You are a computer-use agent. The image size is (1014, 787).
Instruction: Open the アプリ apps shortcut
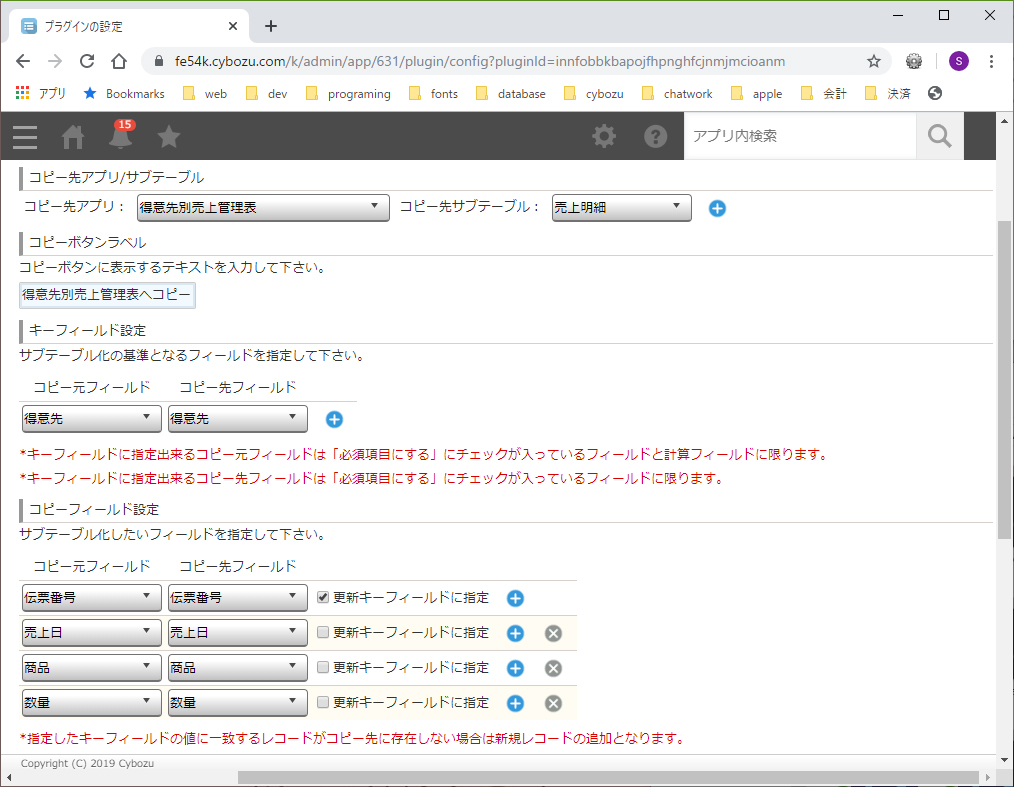click(x=40, y=94)
